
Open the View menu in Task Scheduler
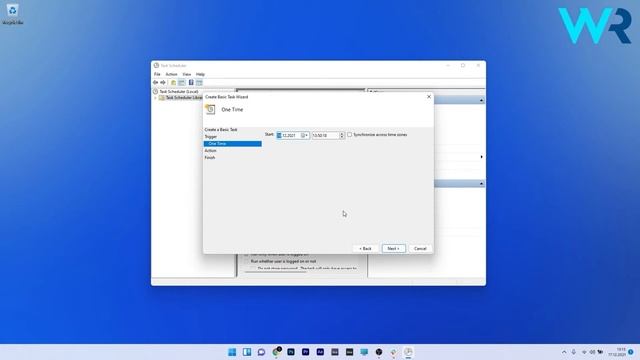click(187, 74)
